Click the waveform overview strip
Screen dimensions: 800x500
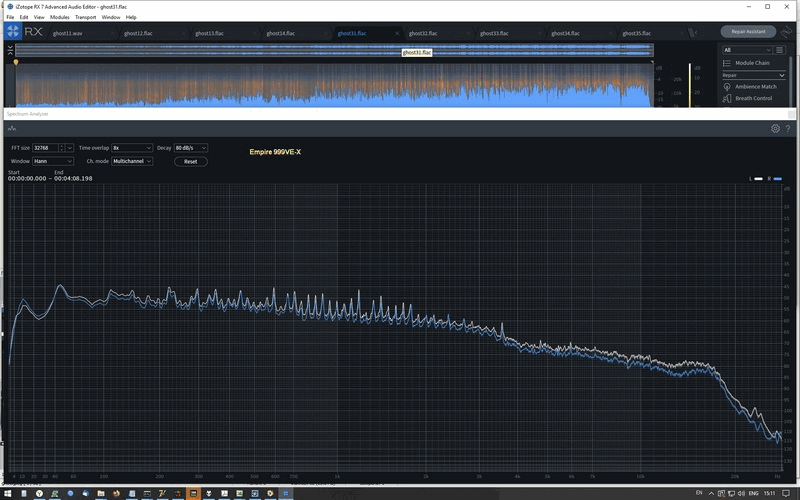click(334, 50)
